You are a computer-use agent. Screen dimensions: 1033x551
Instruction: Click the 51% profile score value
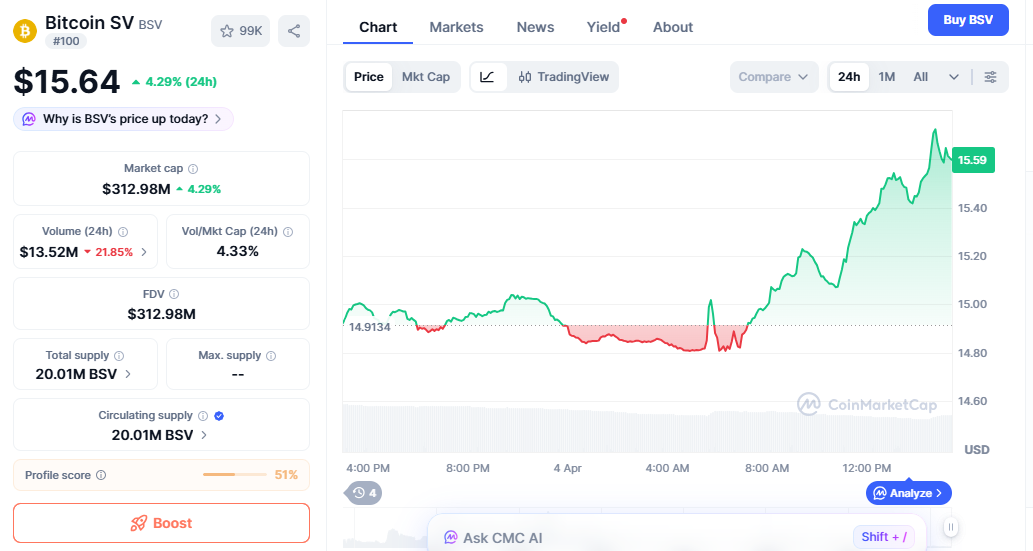[x=286, y=475]
